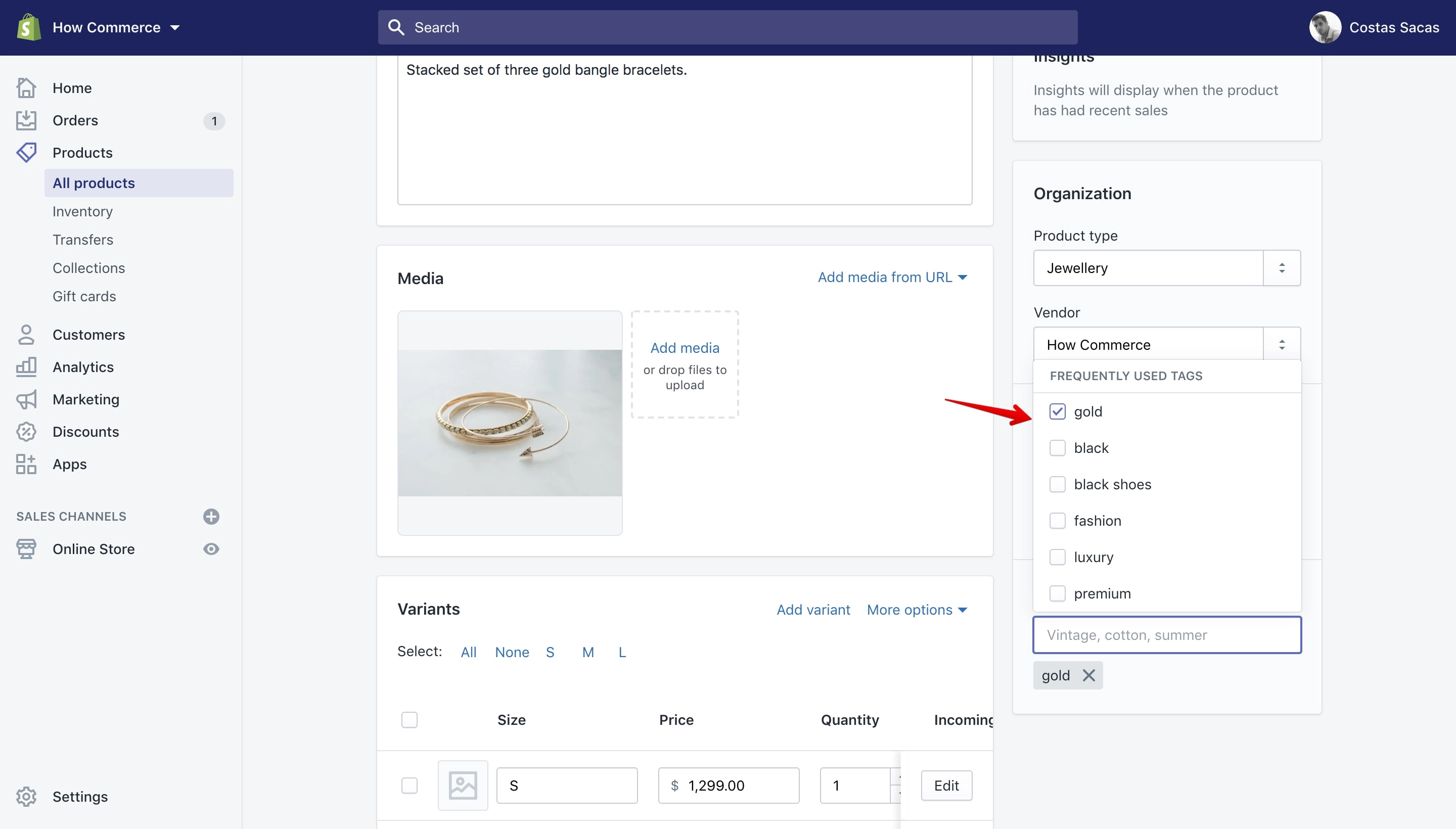Click the dollar sign in price field
This screenshot has width=1456, height=829.
coord(674,786)
